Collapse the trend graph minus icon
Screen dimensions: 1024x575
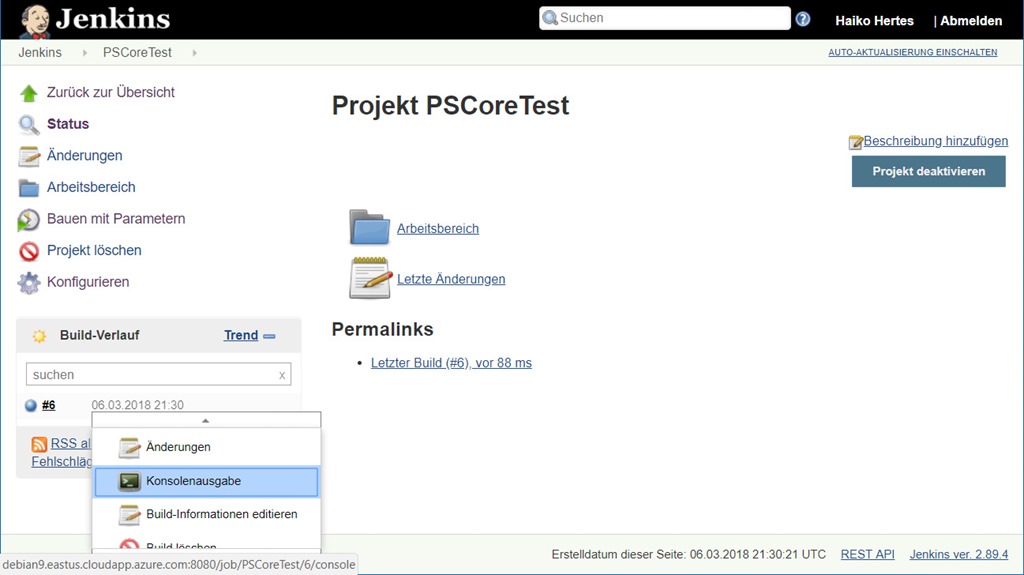[x=269, y=336]
